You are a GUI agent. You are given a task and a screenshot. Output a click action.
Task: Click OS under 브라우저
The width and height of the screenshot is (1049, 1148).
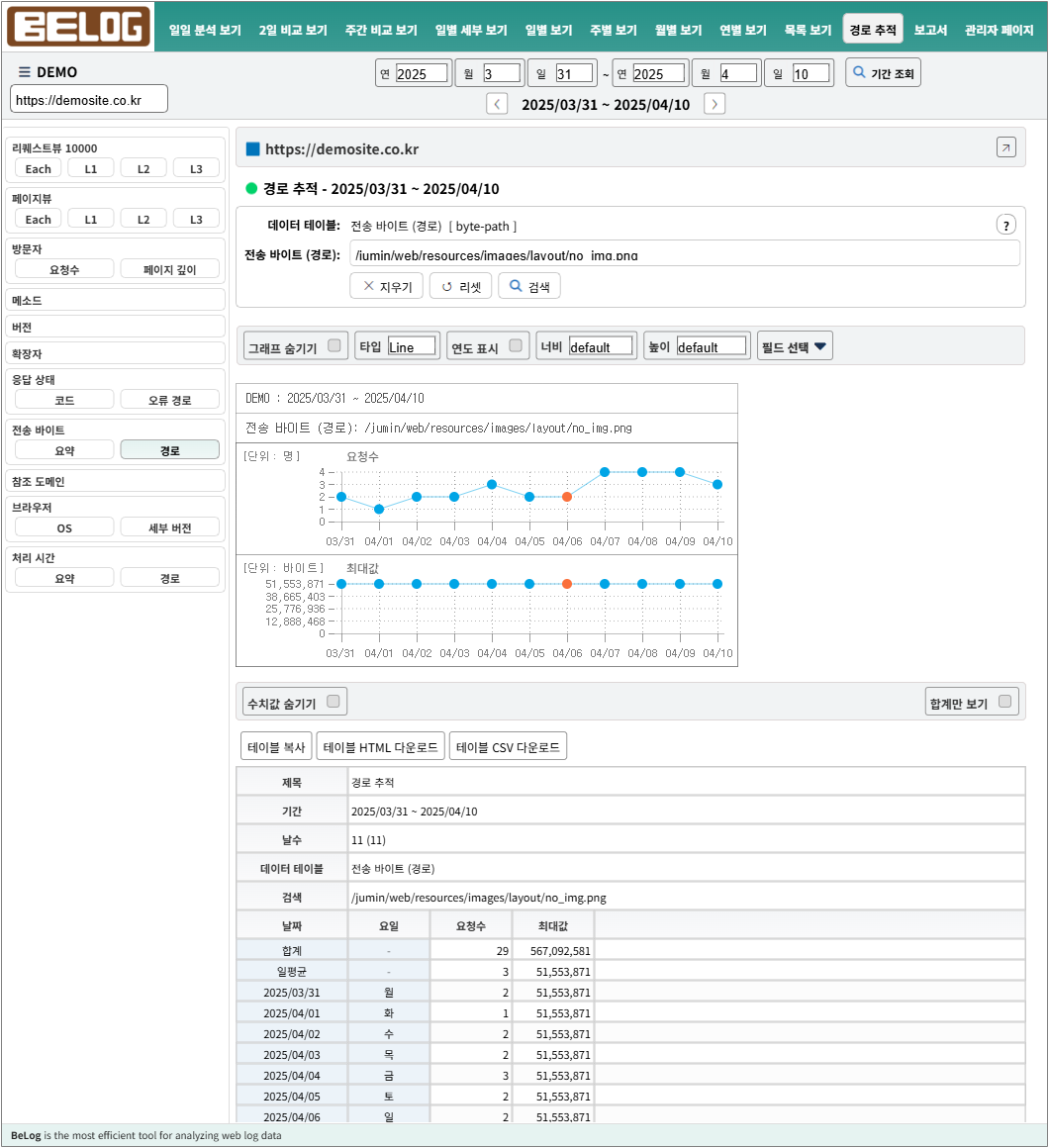[64, 527]
